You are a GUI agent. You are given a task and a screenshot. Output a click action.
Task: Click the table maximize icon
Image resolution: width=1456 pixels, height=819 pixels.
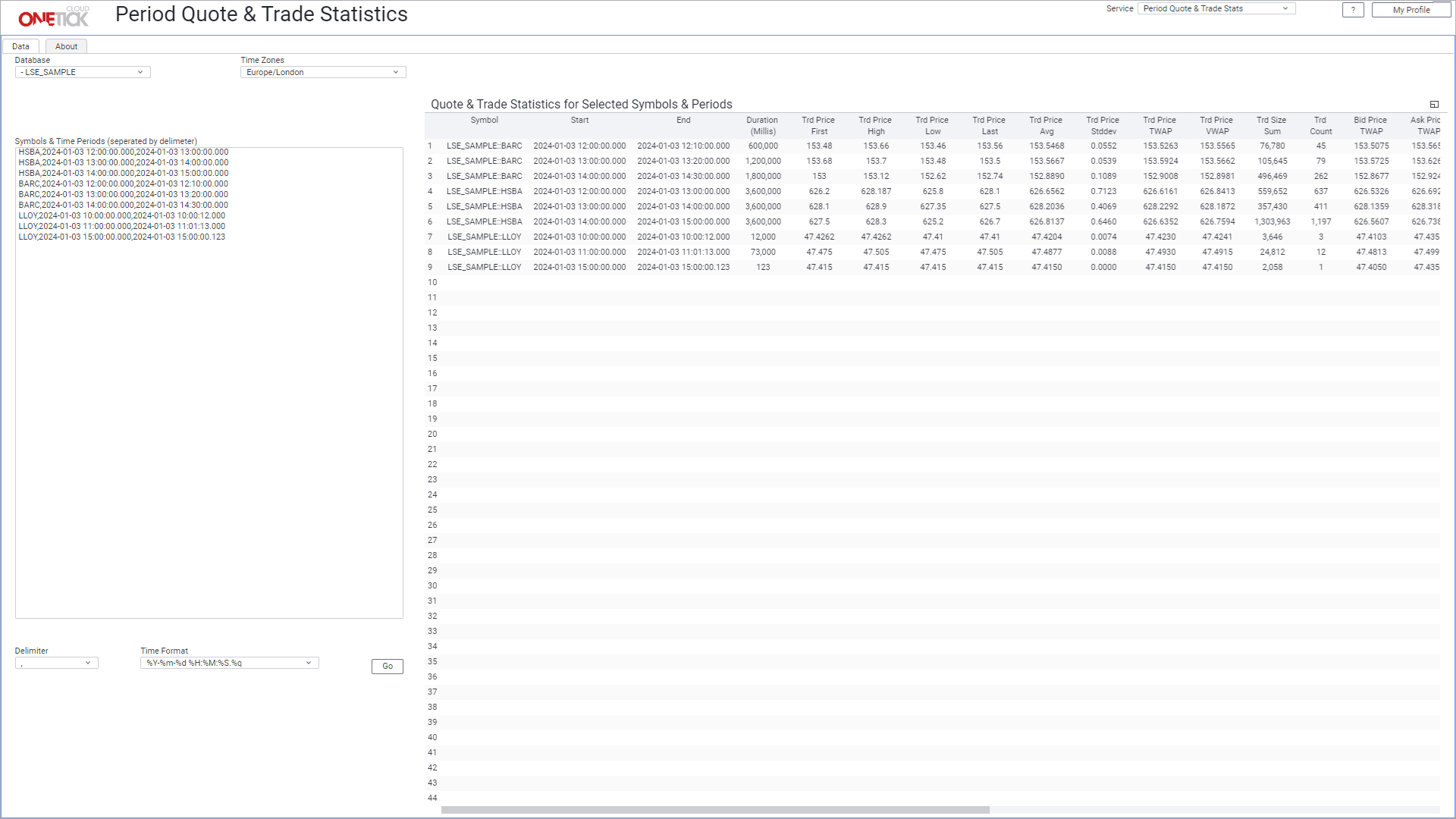[1434, 105]
